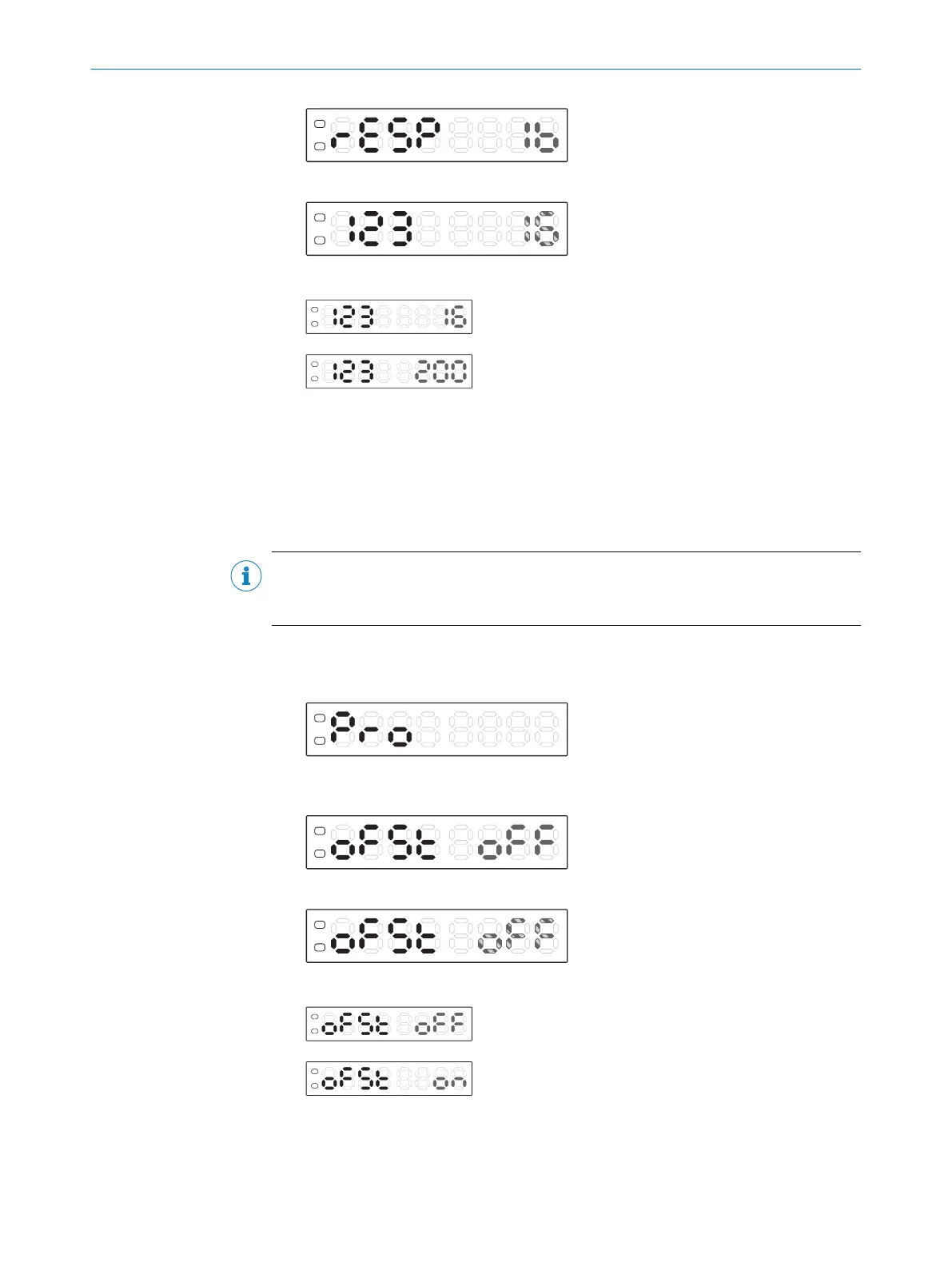Click the lower LED indicator on Pro display
Image resolution: width=952 pixels, height=1266 pixels.
click(x=320, y=741)
